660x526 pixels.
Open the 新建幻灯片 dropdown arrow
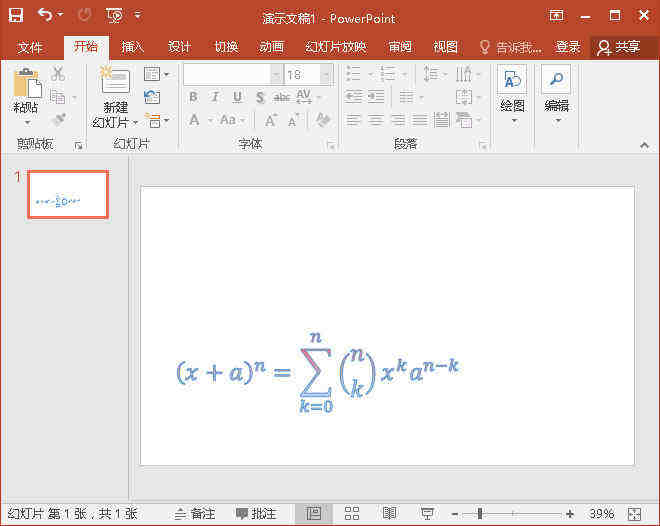(x=136, y=123)
